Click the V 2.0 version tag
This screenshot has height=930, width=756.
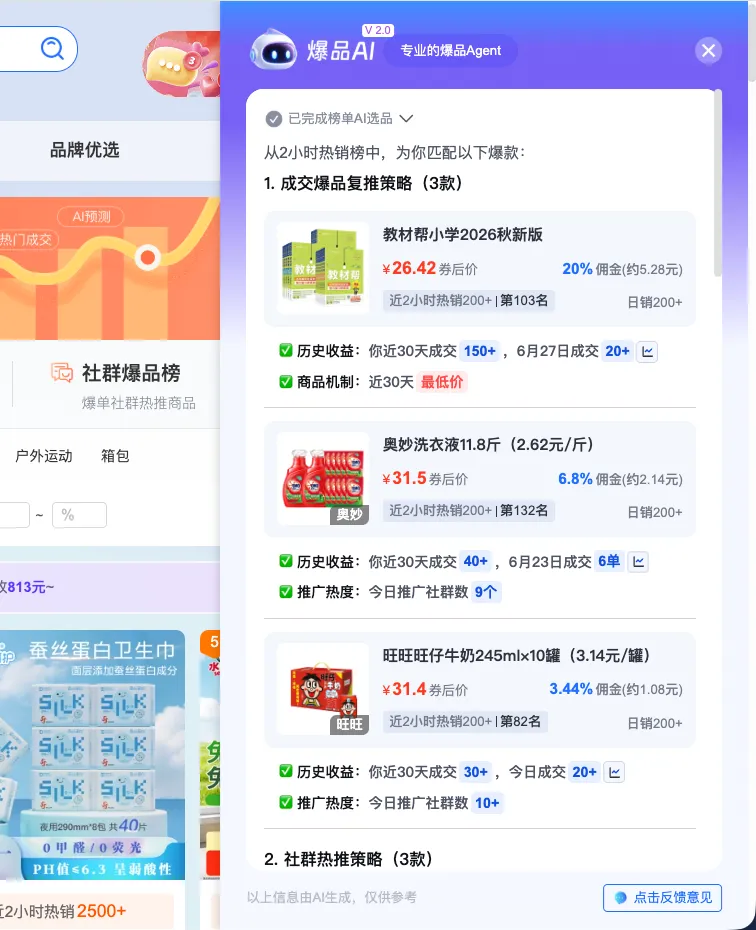pyautogui.click(x=378, y=30)
